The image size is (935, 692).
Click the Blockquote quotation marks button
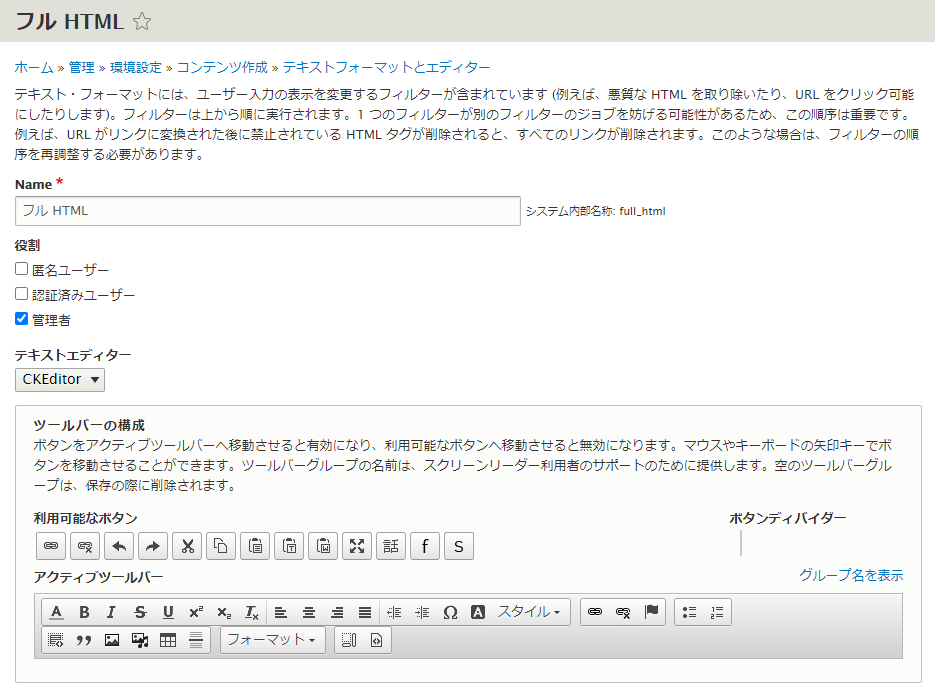click(84, 640)
